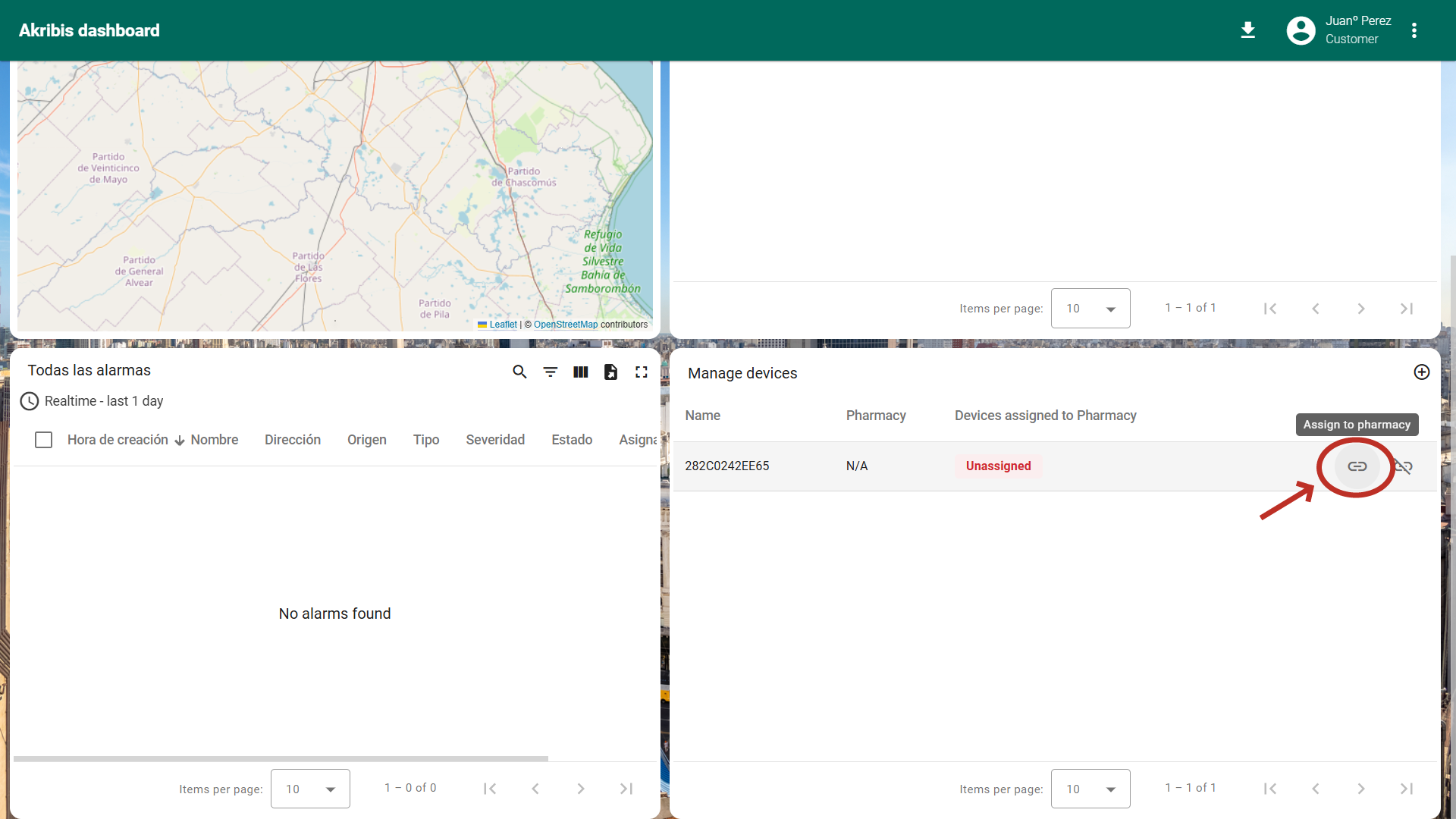
Task: Open alarms items per page dropdown
Action: [310, 789]
